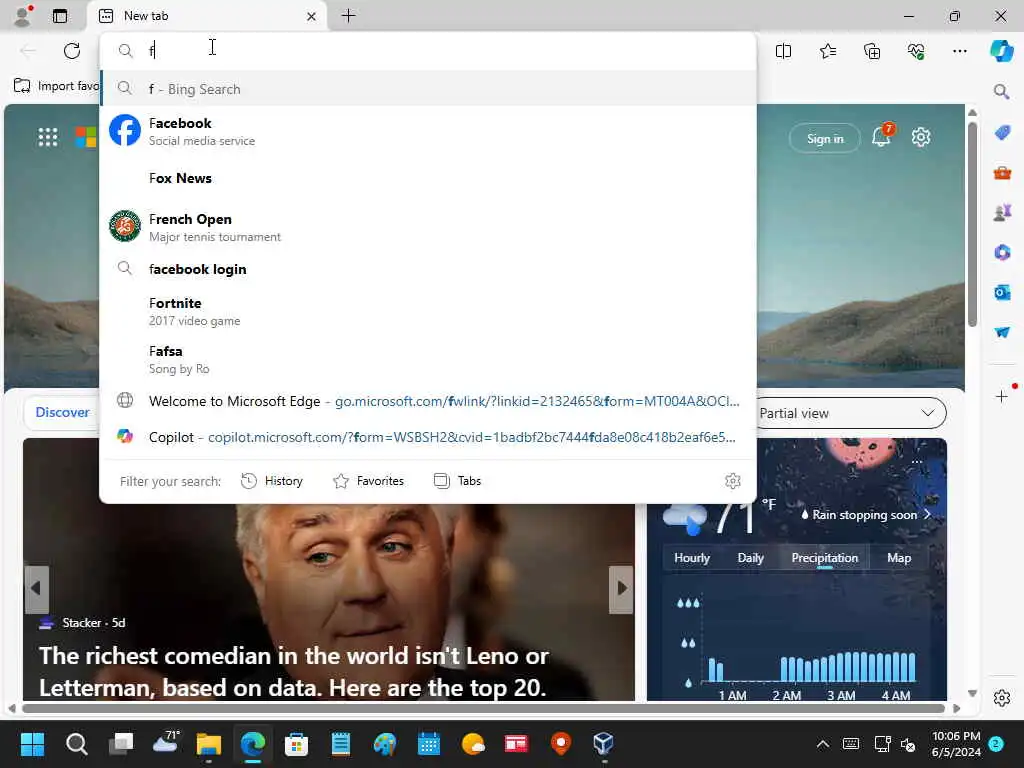The height and width of the screenshot is (768, 1024).
Task: Click Import favorites in bookmarks bar
Action: click(x=57, y=86)
